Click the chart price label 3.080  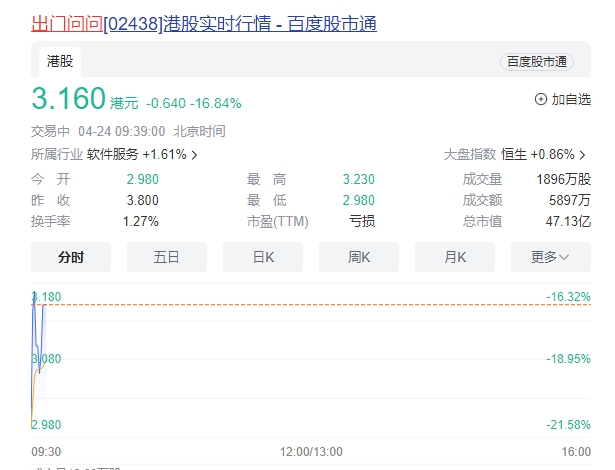pyautogui.click(x=46, y=359)
